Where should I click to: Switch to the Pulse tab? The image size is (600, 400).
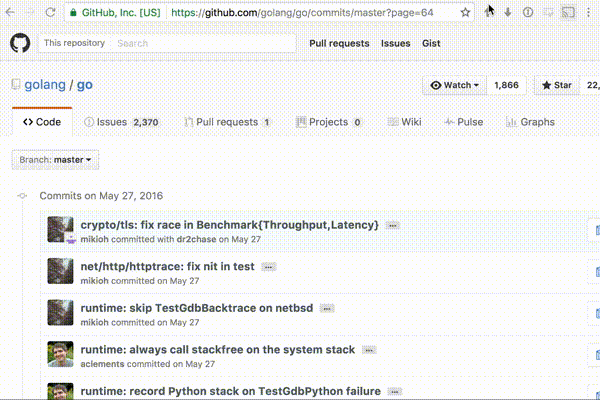click(x=464, y=122)
